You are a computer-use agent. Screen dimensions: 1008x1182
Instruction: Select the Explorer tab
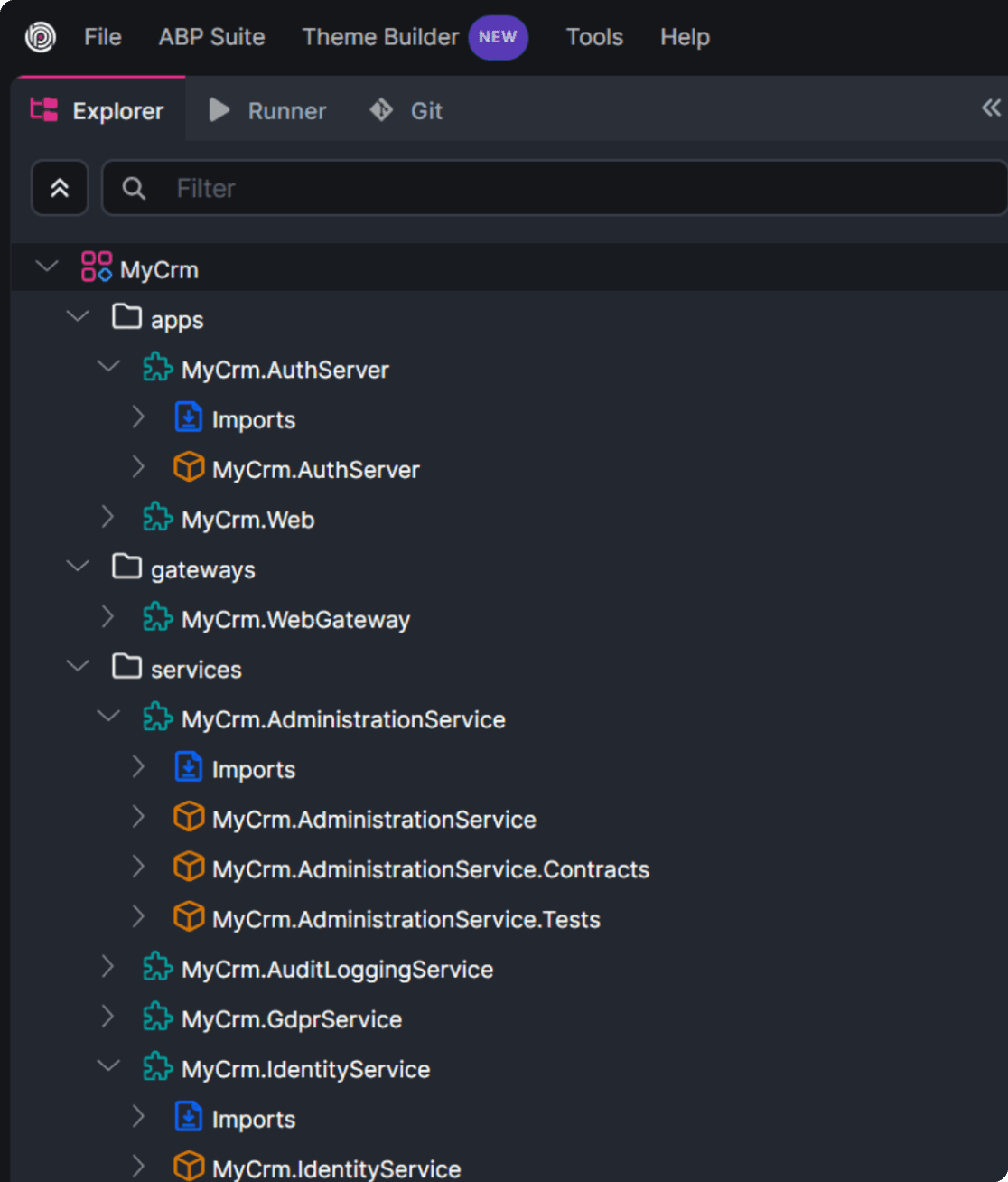coord(98,109)
